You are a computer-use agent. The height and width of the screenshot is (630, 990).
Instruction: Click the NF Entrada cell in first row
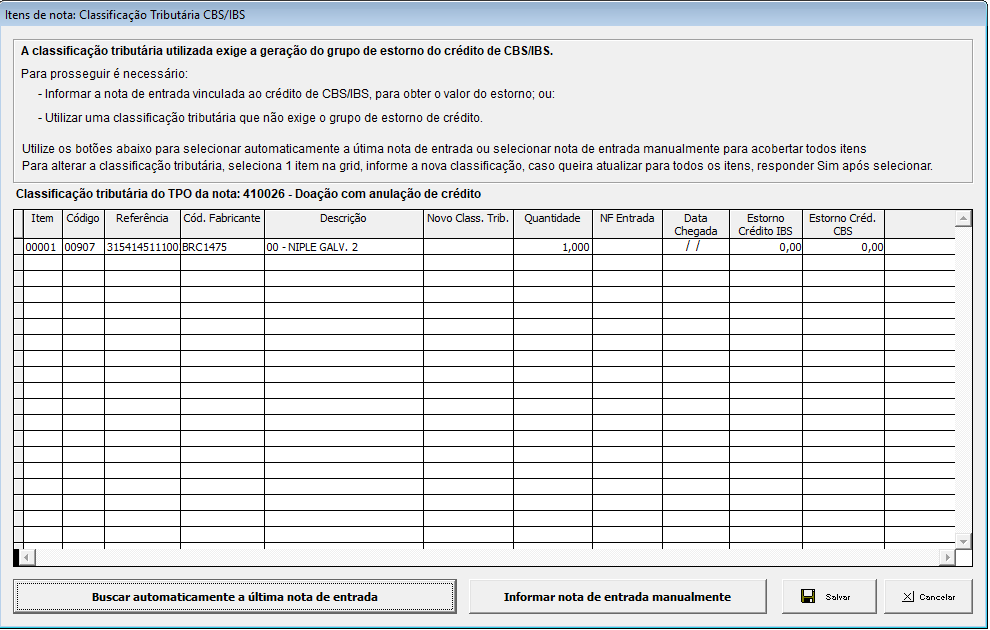[627, 247]
